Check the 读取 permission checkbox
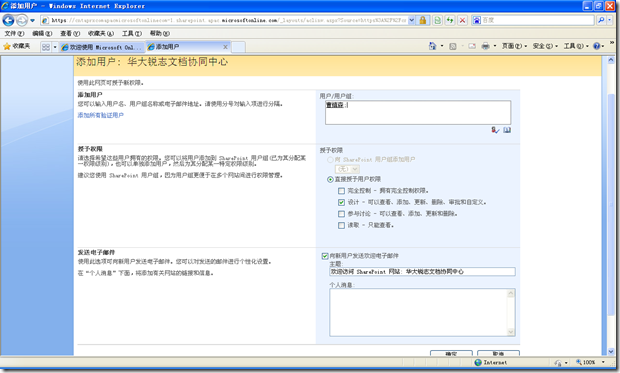 341,225
